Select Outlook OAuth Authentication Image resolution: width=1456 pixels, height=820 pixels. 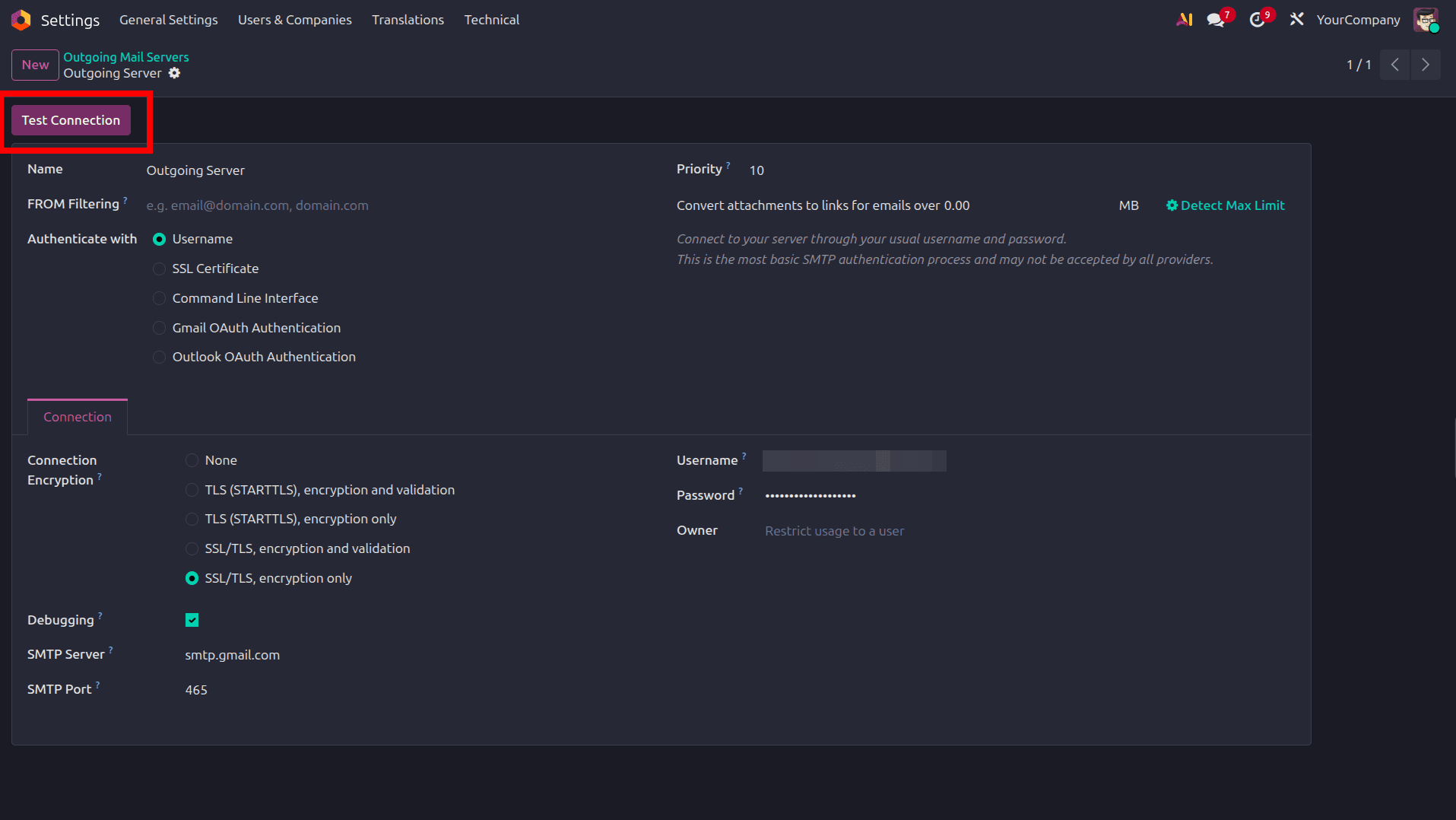click(x=159, y=358)
